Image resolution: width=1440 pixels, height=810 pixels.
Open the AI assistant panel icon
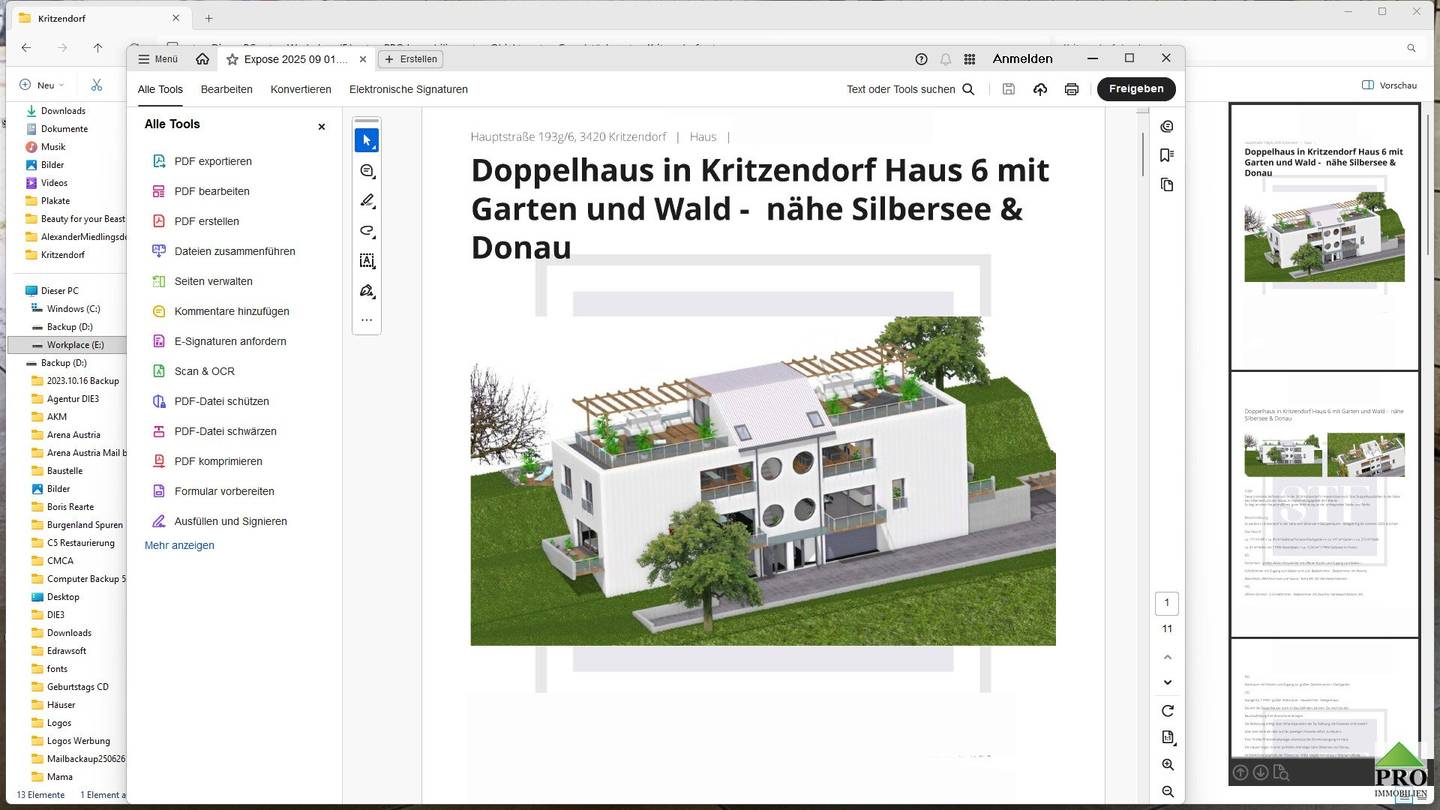1167,126
